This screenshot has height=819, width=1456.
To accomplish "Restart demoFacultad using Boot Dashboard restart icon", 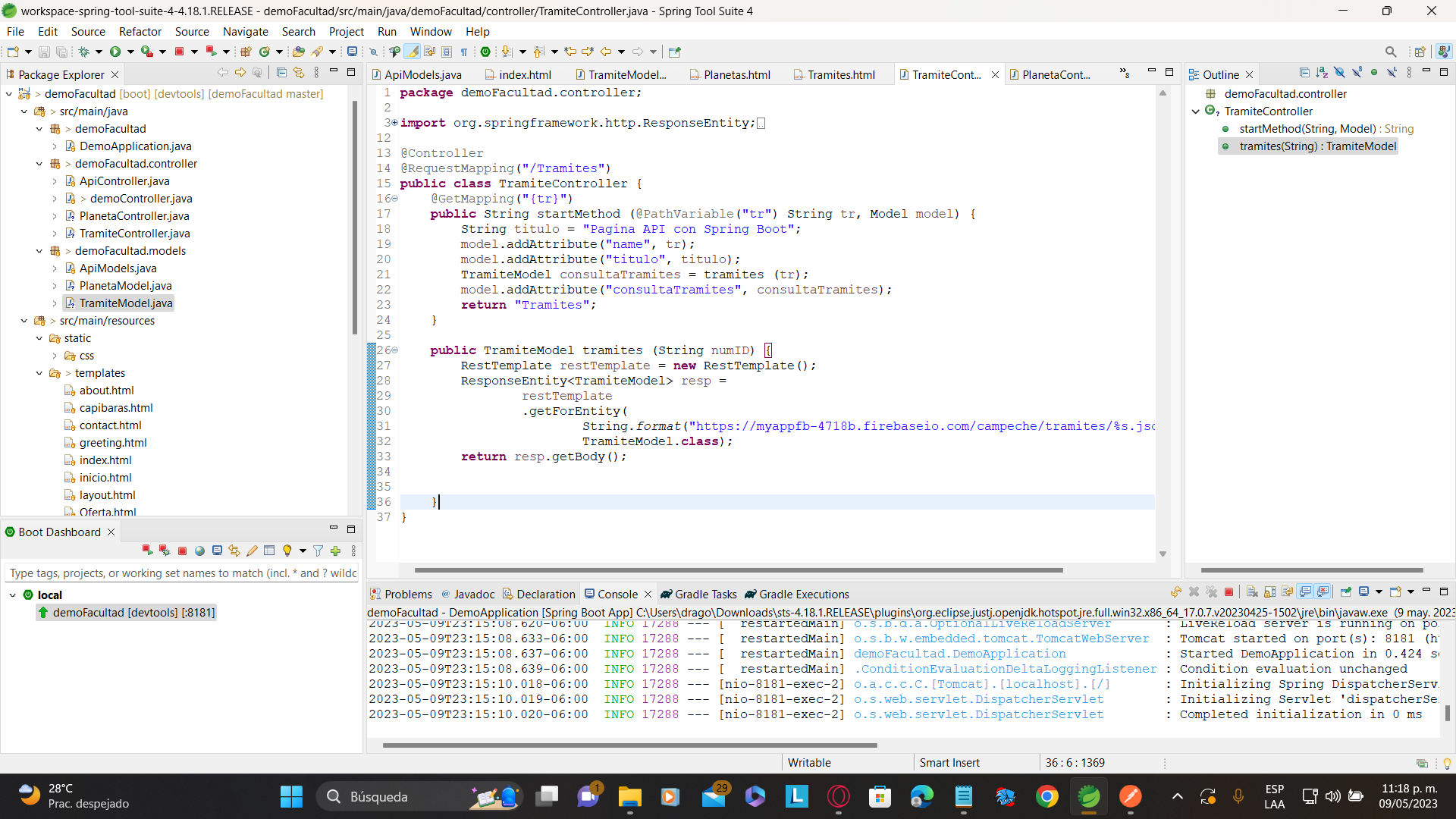I will [148, 551].
